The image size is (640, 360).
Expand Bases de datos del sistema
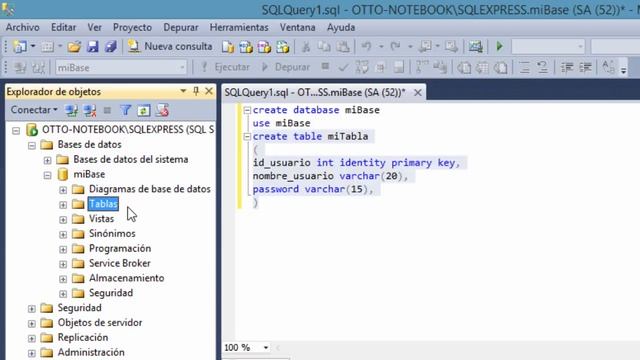[x=47, y=160]
